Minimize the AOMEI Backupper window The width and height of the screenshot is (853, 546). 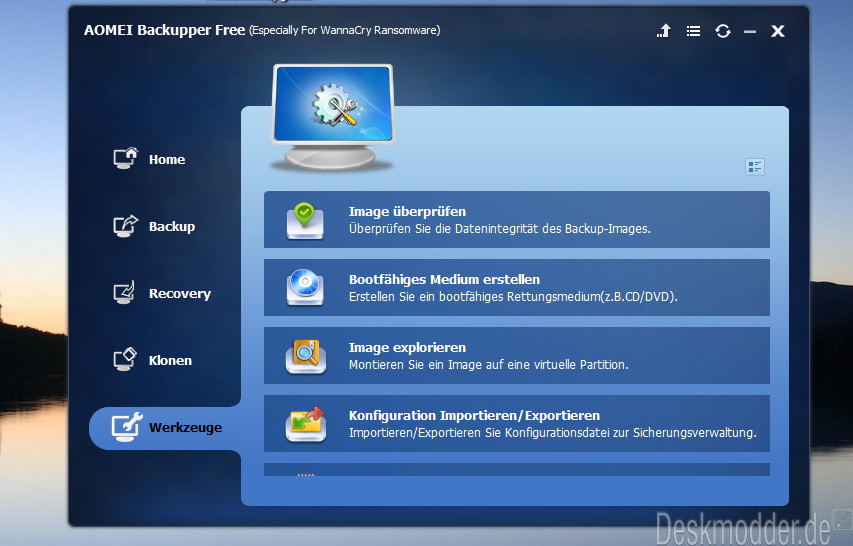[750, 32]
